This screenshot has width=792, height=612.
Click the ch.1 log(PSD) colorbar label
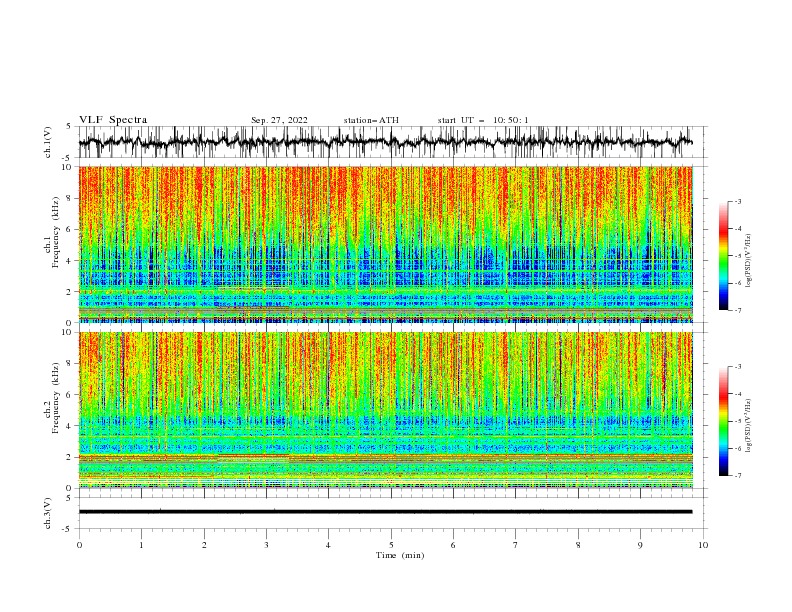coord(749,261)
